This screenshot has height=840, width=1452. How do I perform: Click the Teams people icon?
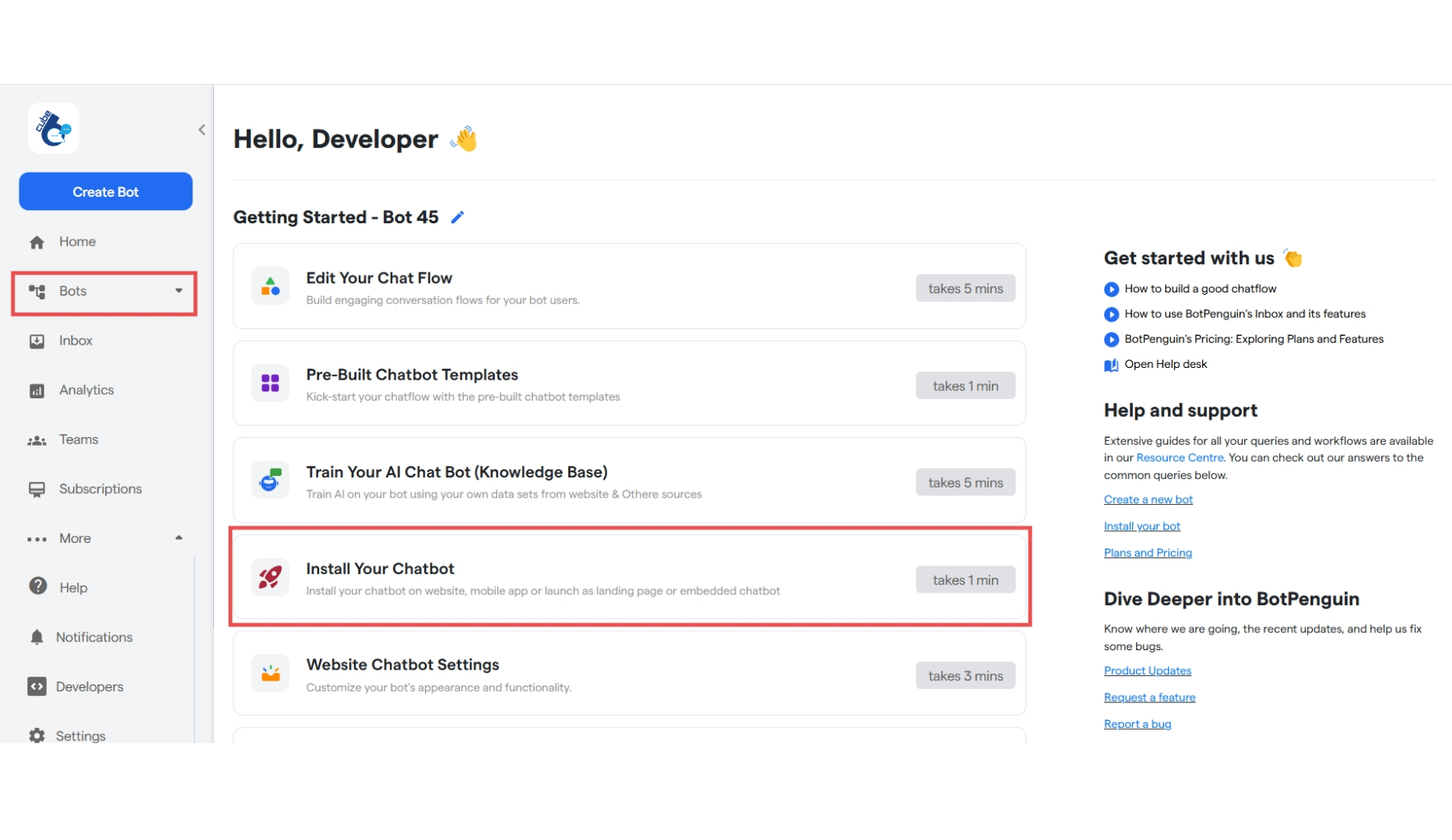pos(37,440)
